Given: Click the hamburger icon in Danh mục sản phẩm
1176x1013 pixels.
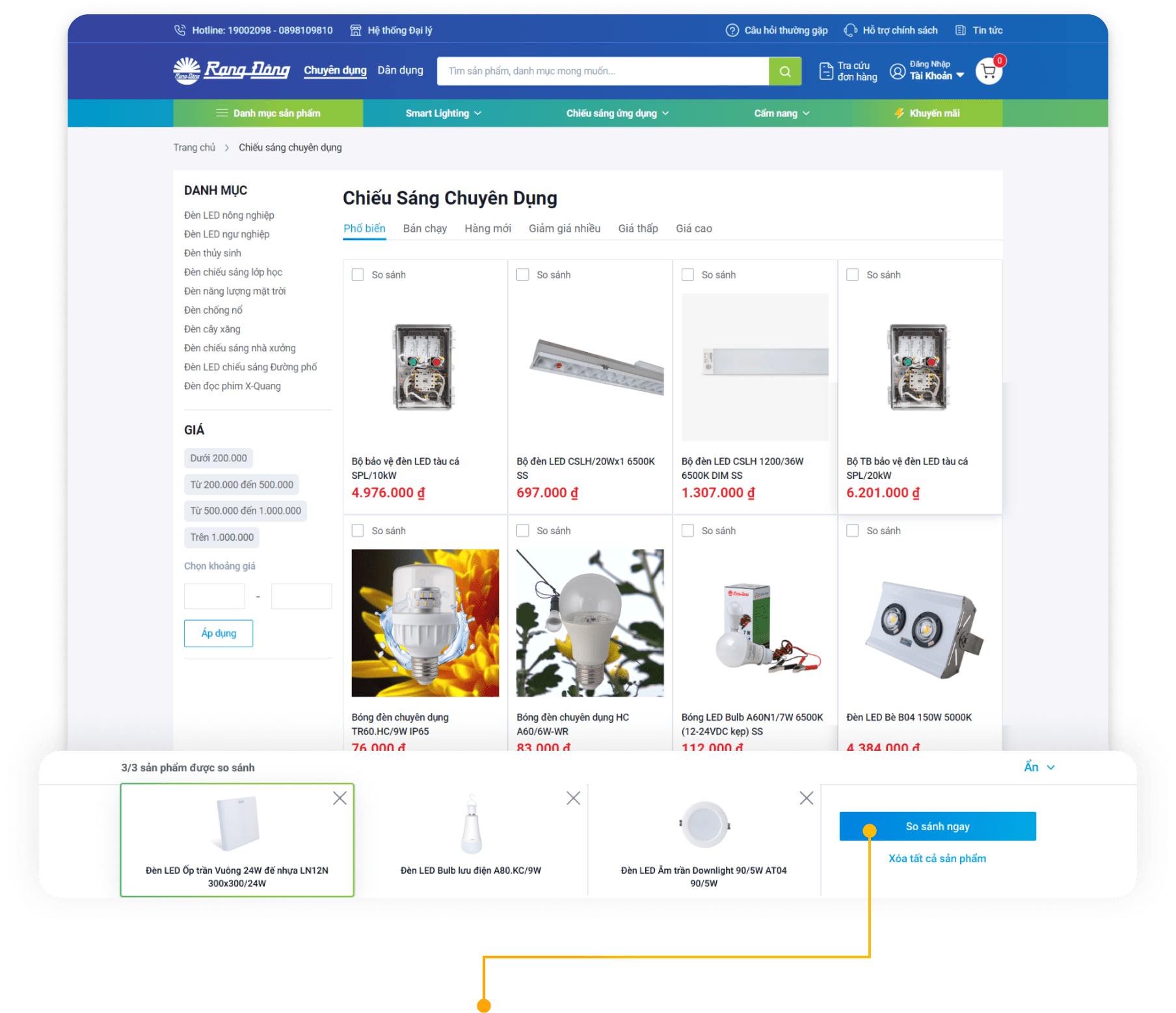Looking at the screenshot, I should pos(222,113).
